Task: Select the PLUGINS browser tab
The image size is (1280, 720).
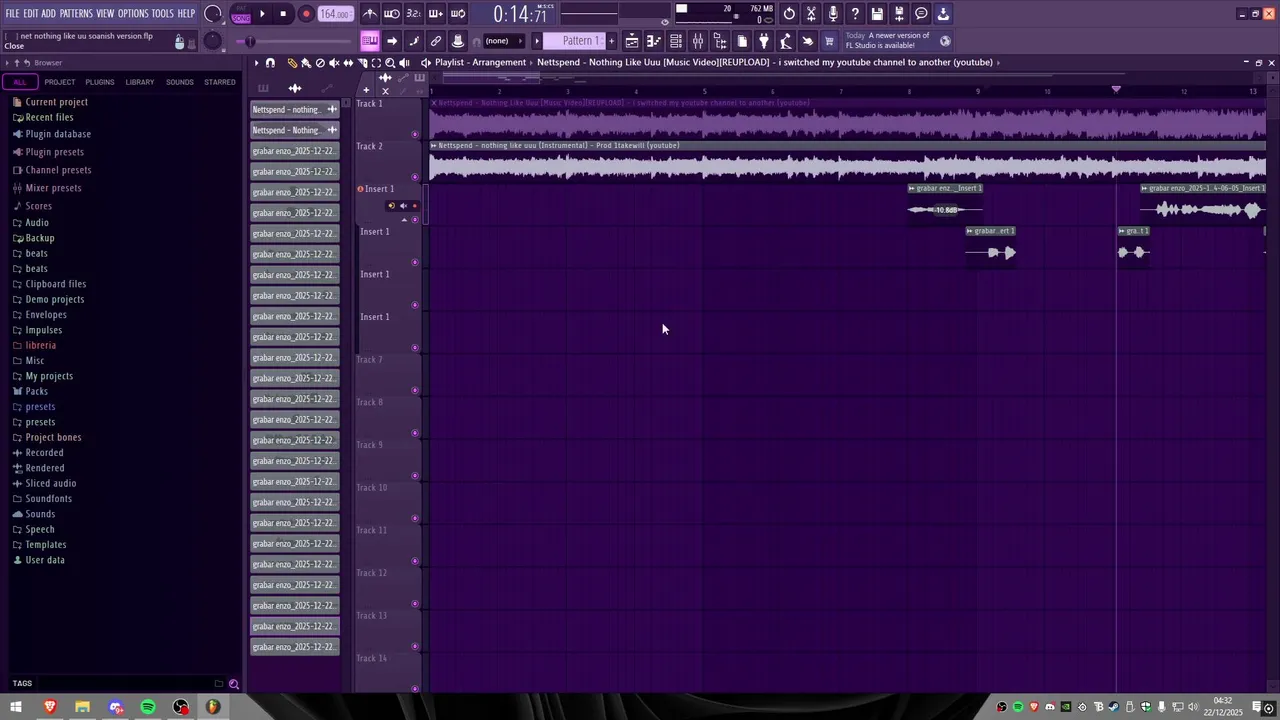Action: pos(100,82)
